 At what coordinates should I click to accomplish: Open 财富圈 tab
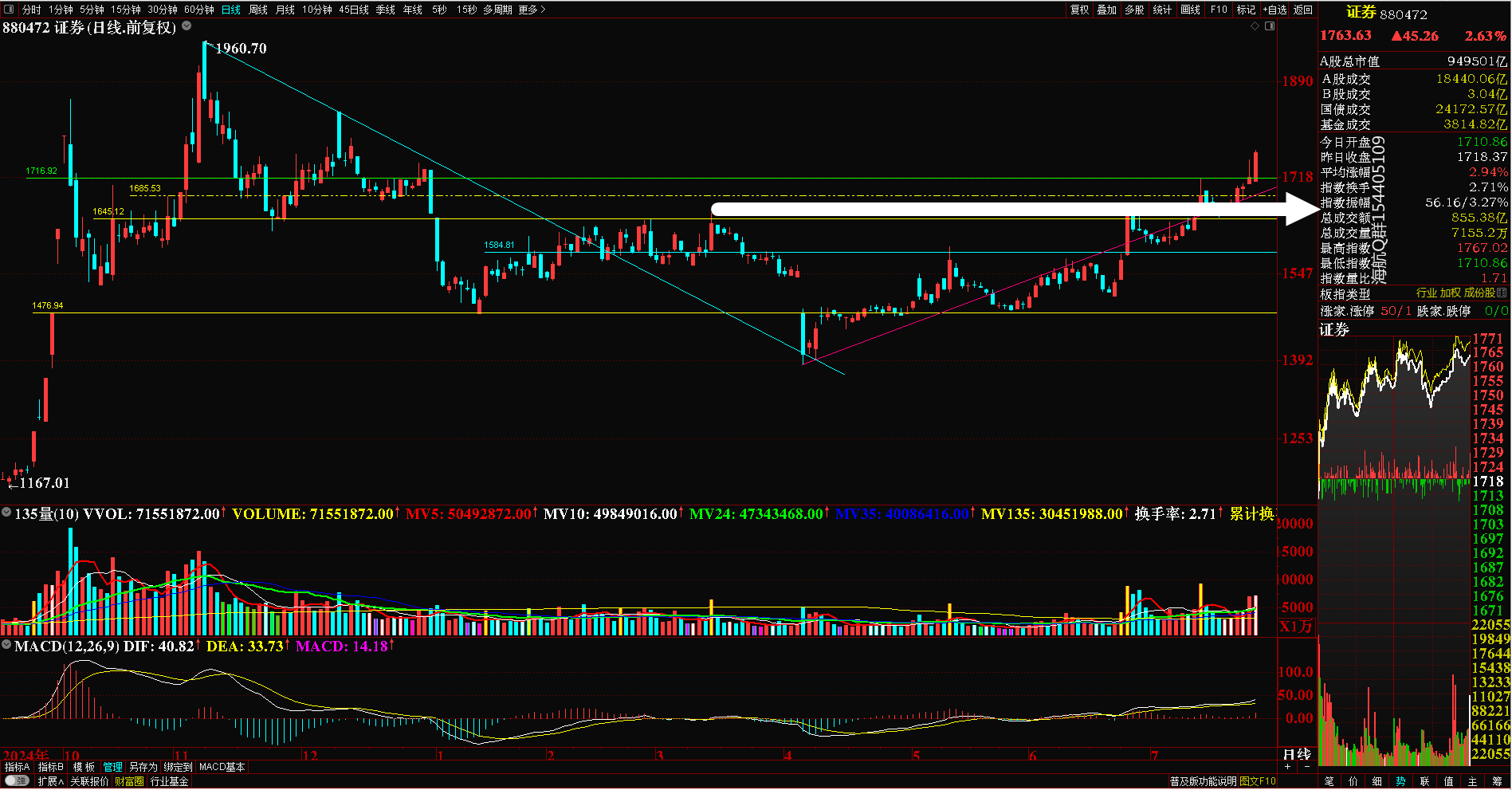coord(129,781)
